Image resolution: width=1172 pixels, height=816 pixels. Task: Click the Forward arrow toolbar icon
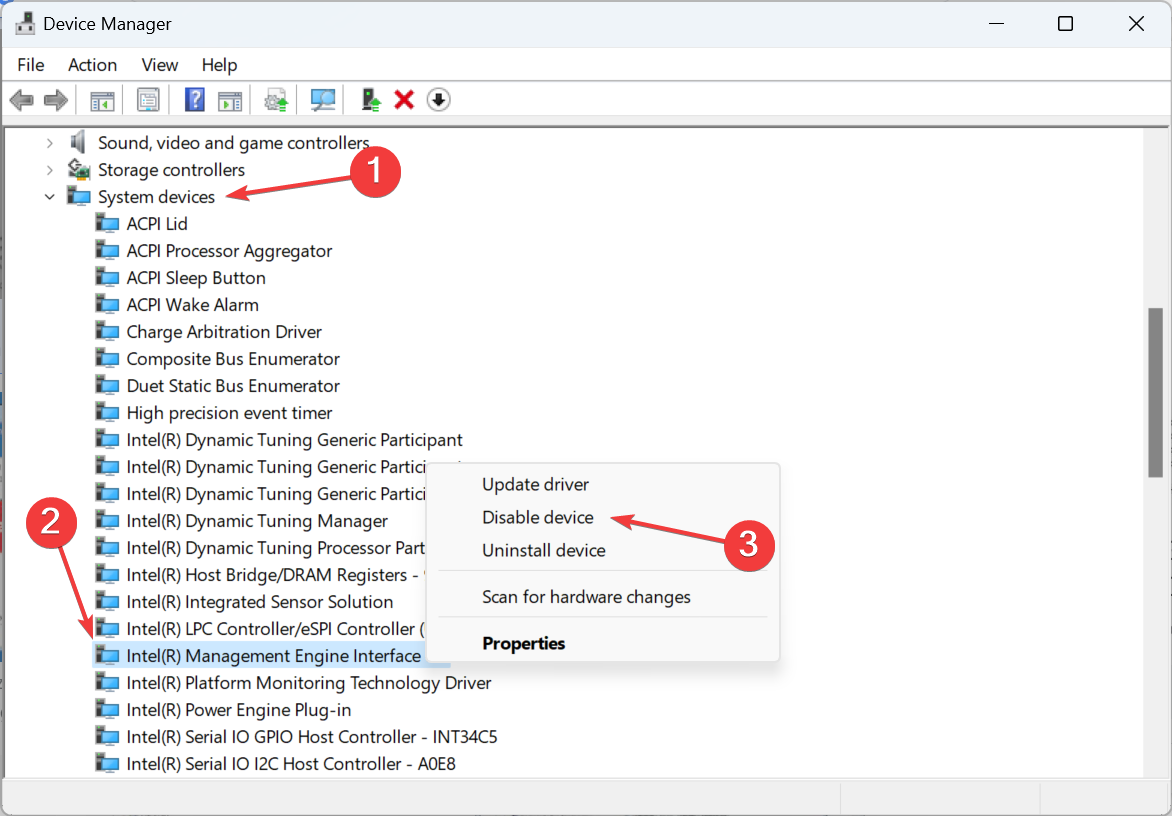pos(56,99)
